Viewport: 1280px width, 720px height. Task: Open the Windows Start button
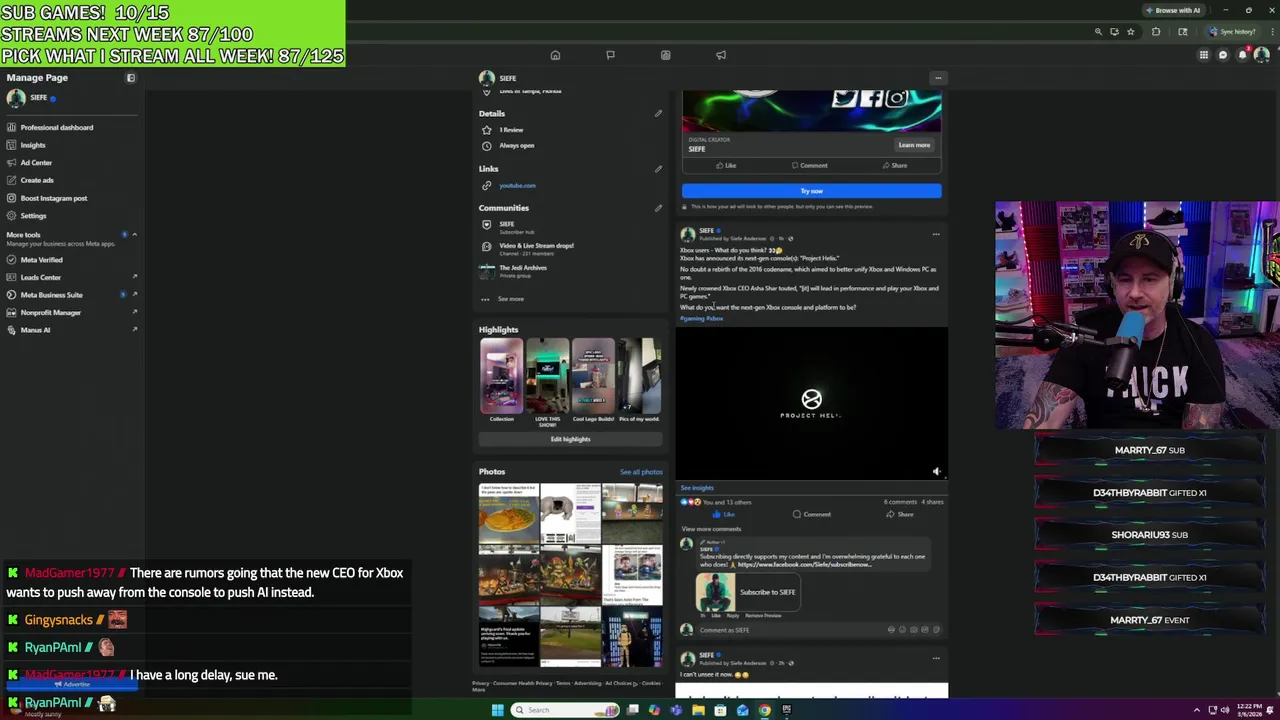coord(497,710)
